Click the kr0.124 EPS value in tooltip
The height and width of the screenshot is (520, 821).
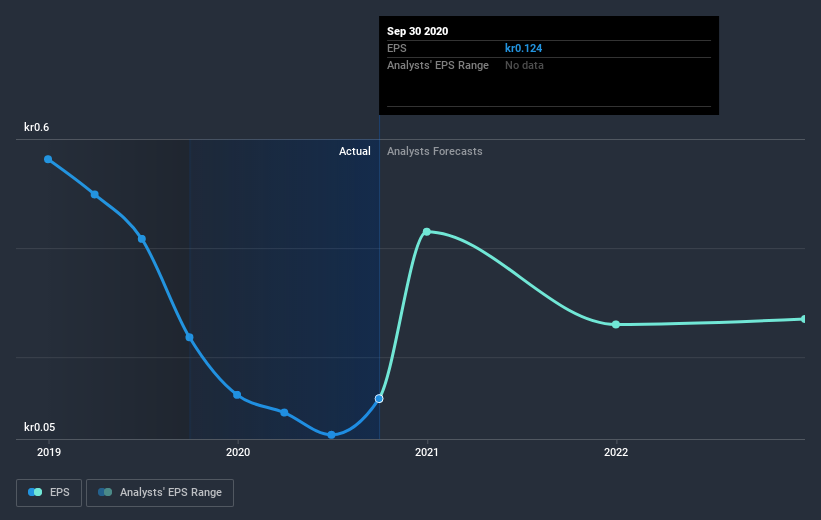[x=523, y=48]
